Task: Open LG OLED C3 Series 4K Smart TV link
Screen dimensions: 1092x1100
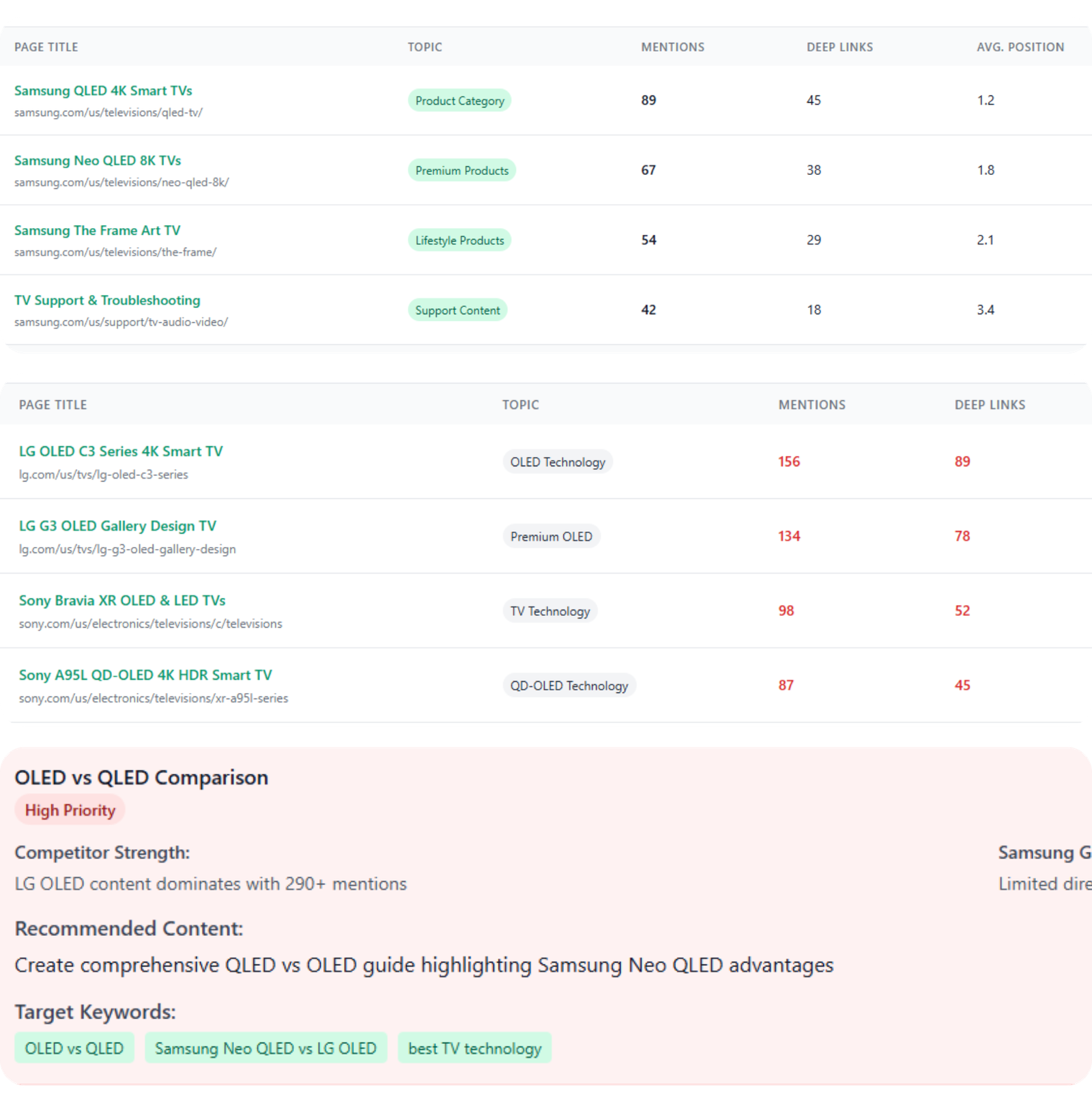Action: point(121,451)
